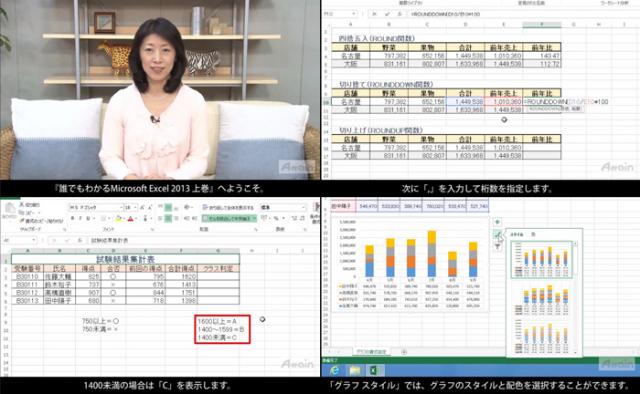Click the large Paste button

[x=9, y=211]
